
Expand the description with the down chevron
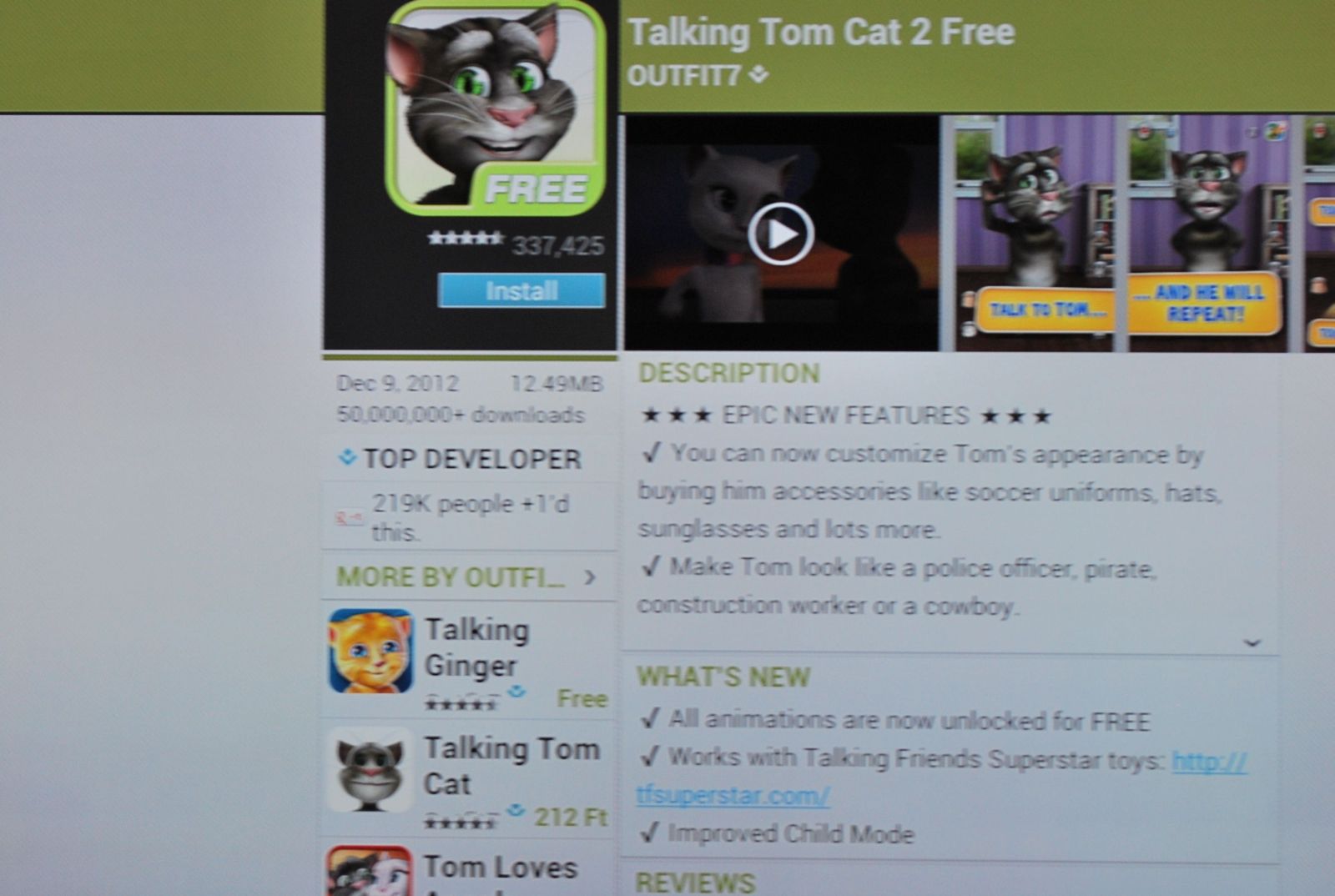pos(1252,642)
